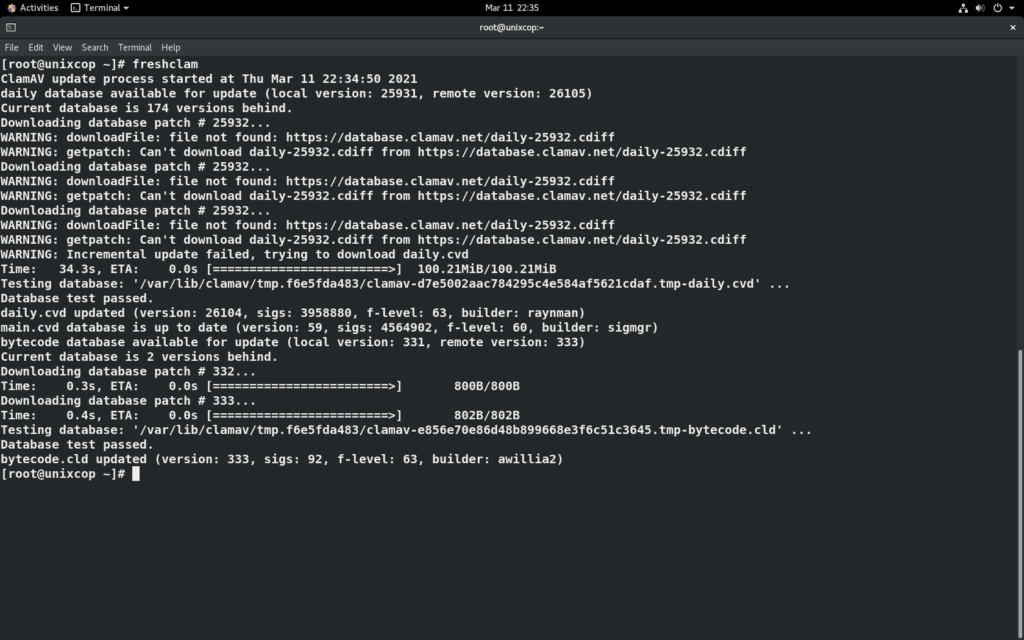Click the 800B/800B progress bar

click(x=304, y=386)
